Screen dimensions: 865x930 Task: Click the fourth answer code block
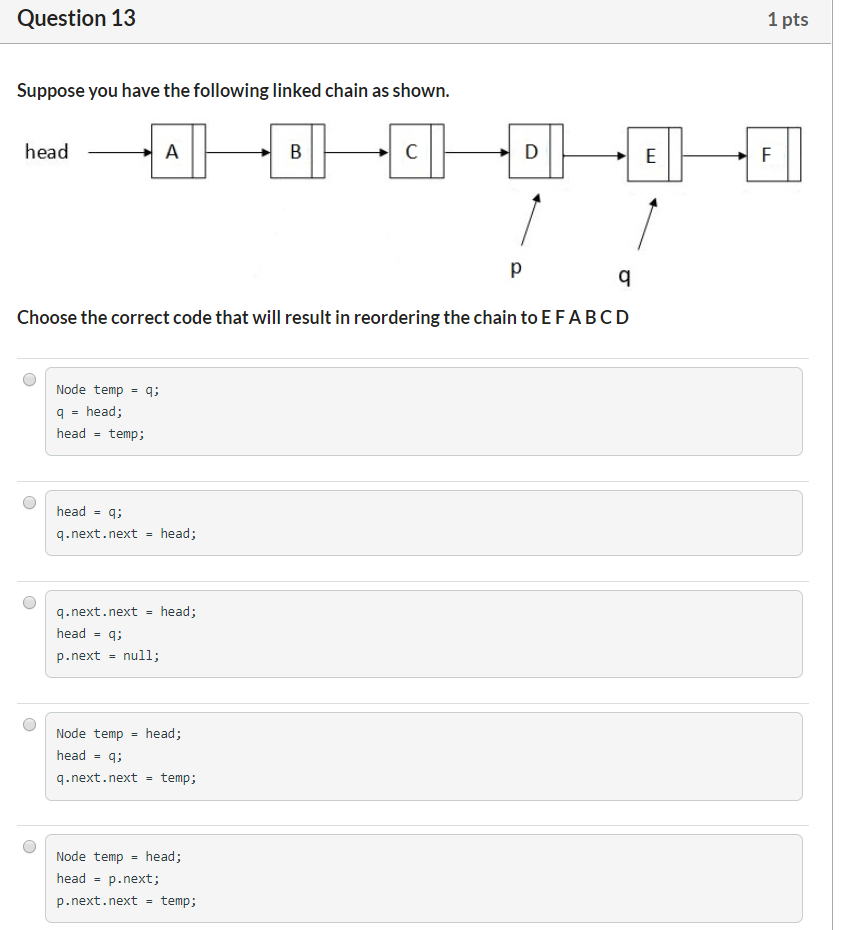(x=424, y=755)
